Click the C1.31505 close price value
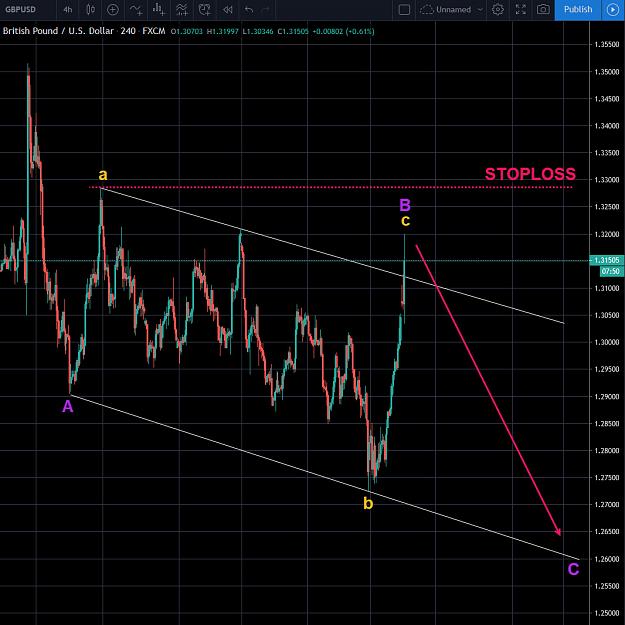Screen dimensions: 625x625 coord(293,31)
